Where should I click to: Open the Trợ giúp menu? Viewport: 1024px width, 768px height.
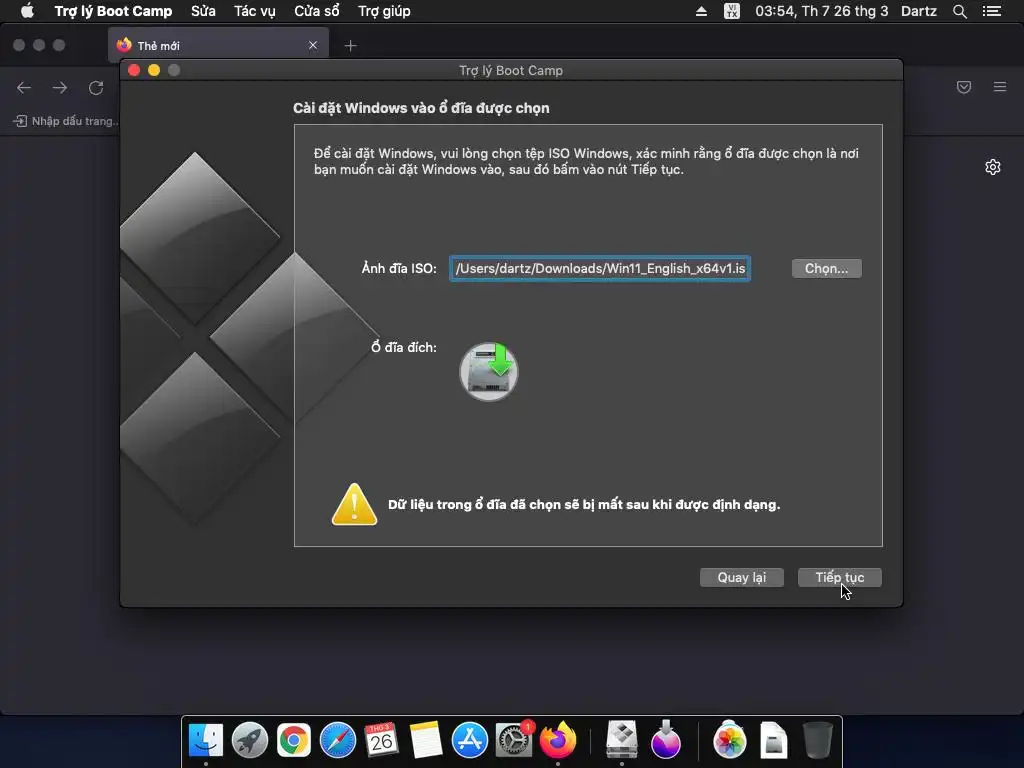click(384, 11)
